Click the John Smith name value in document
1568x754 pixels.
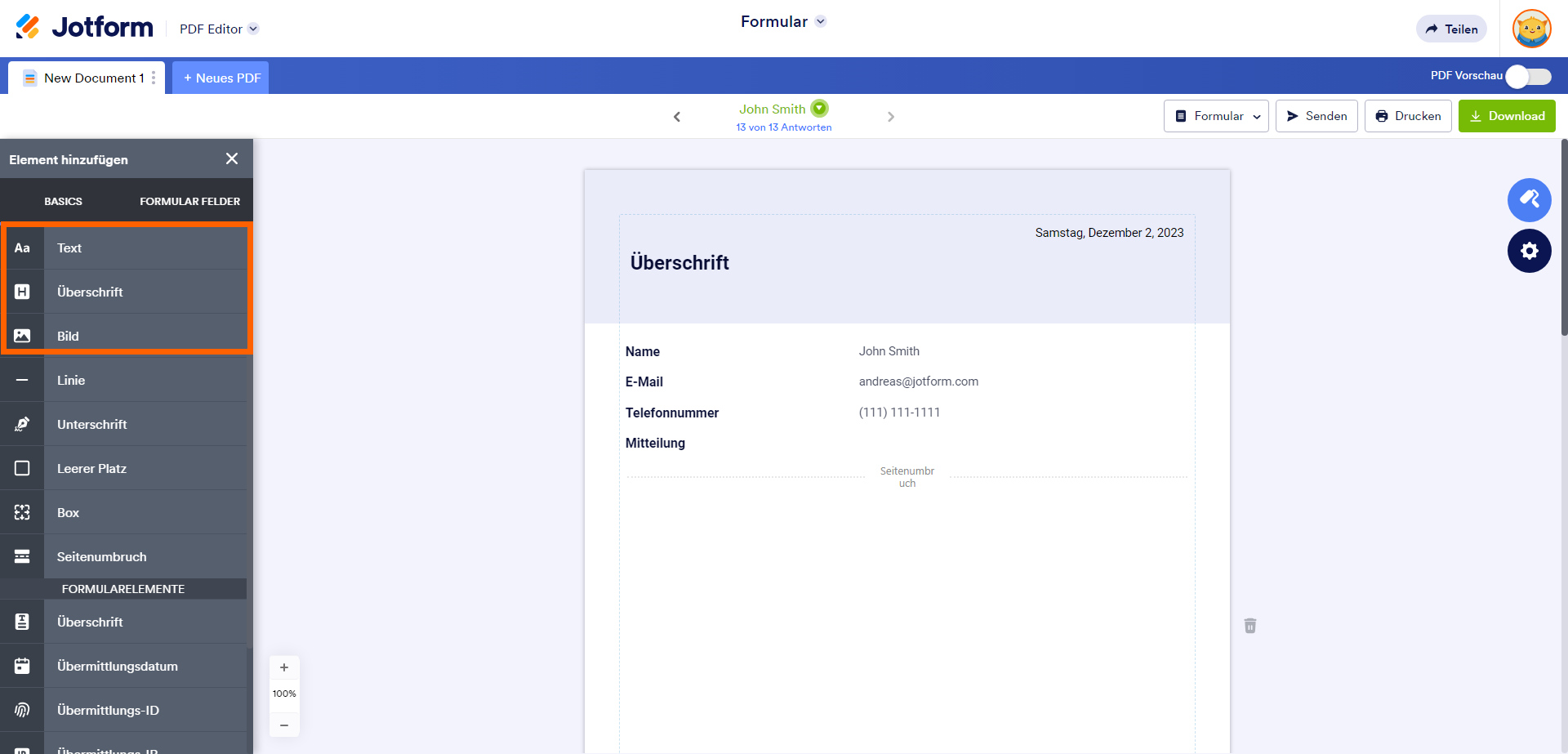[x=889, y=351]
